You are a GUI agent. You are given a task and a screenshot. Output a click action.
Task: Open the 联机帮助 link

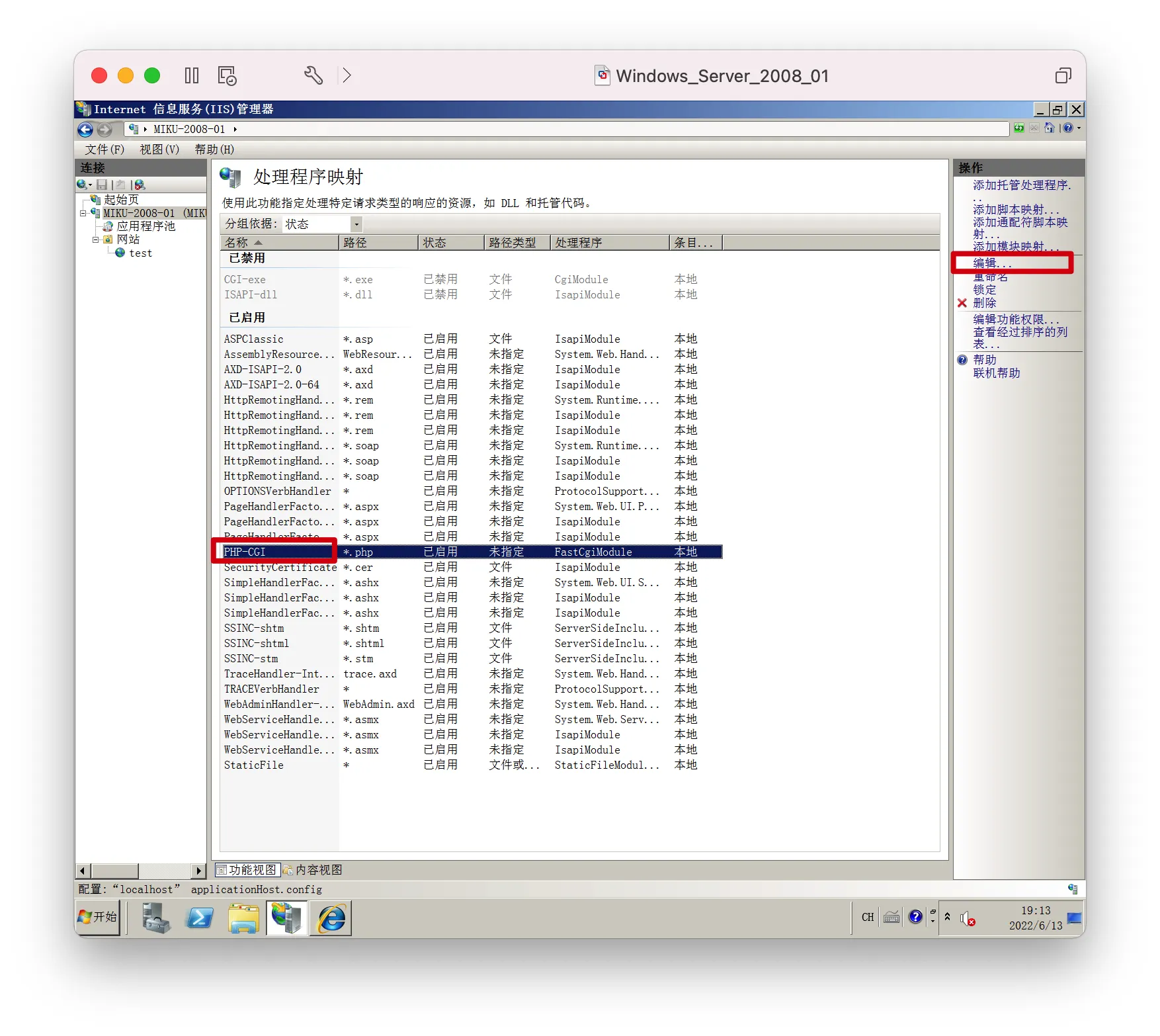tap(997, 373)
